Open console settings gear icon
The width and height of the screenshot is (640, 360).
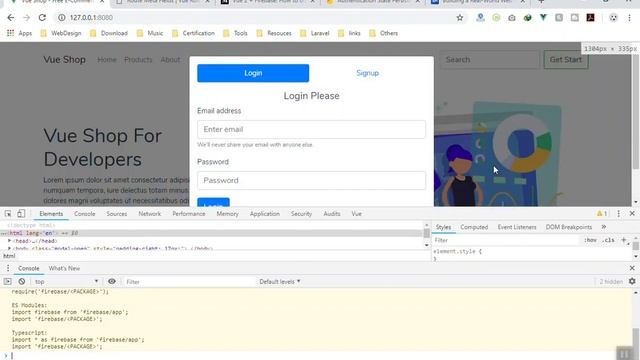point(632,281)
